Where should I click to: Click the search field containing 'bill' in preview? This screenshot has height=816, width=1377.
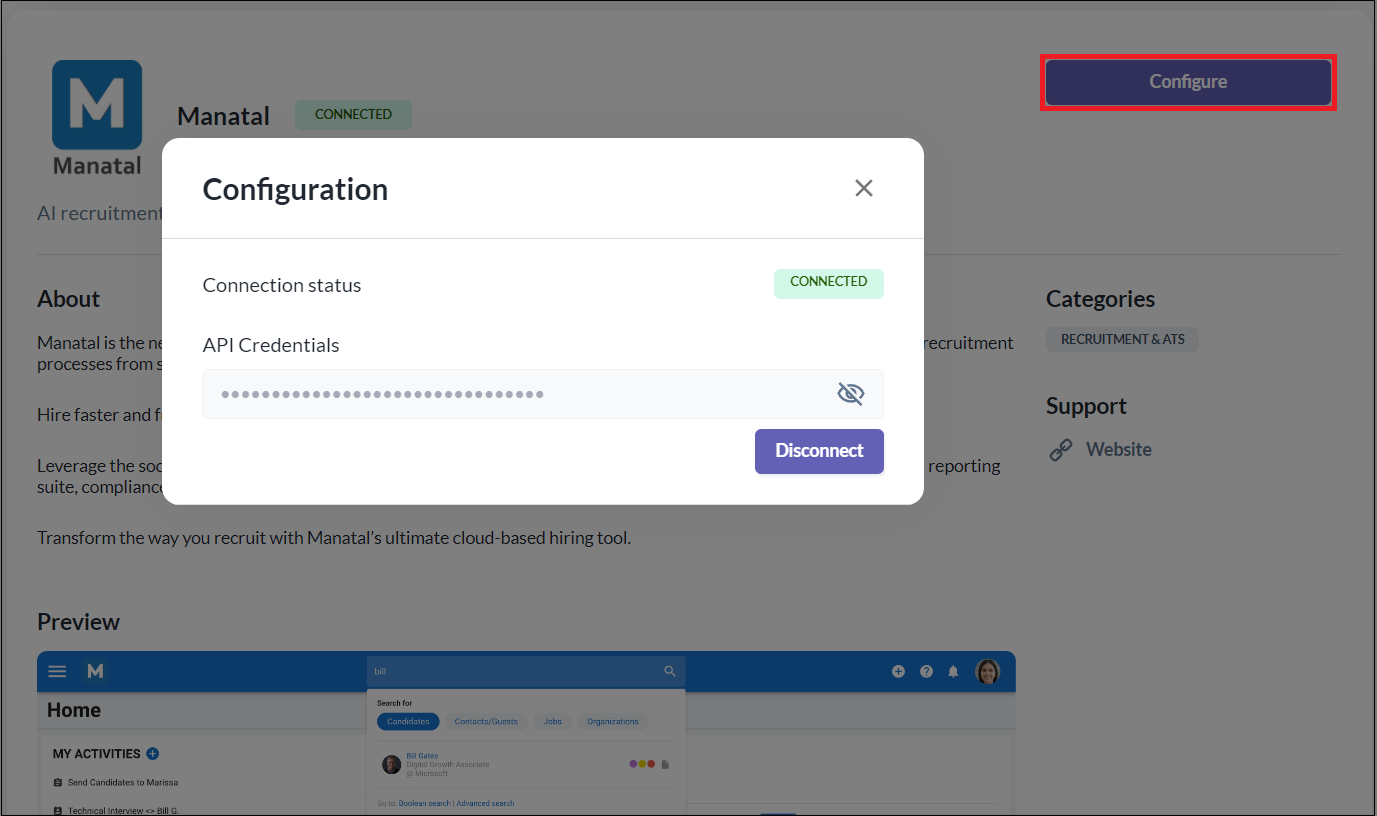point(526,672)
